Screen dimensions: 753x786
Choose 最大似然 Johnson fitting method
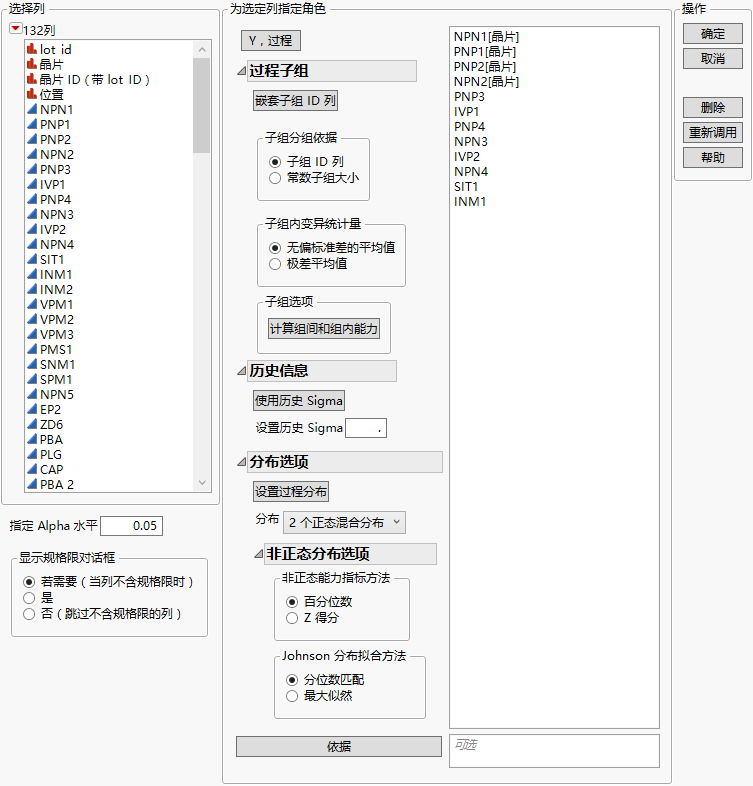(292, 696)
